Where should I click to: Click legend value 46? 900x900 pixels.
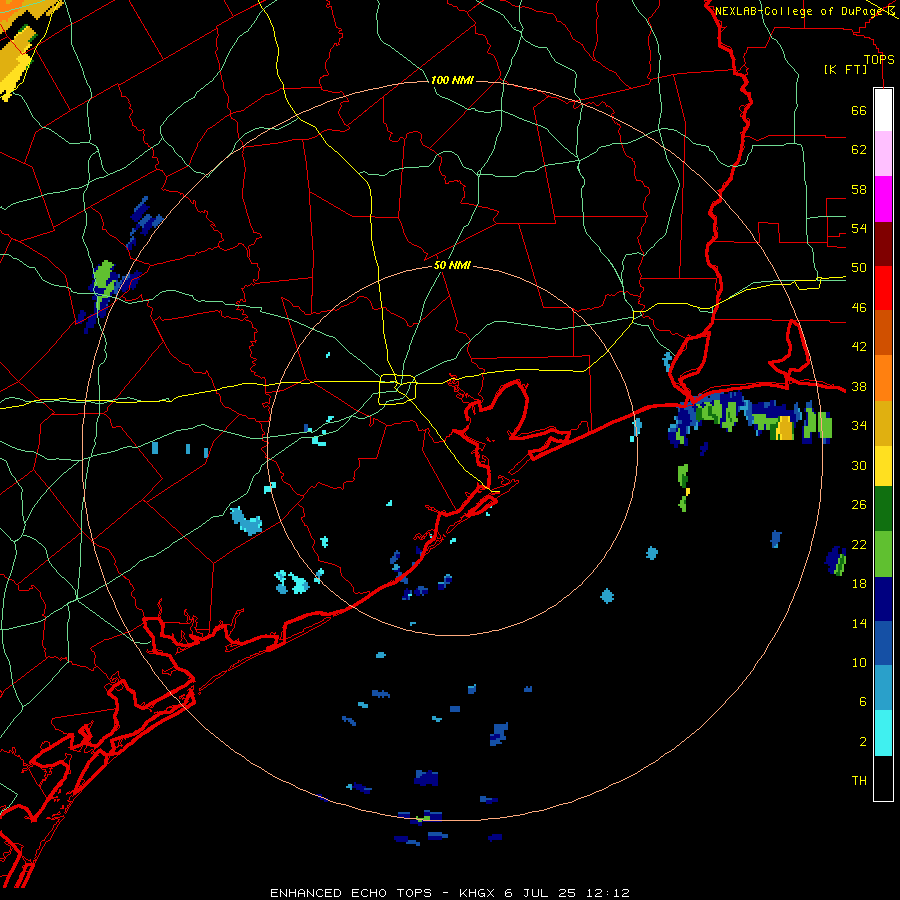[x=859, y=308]
